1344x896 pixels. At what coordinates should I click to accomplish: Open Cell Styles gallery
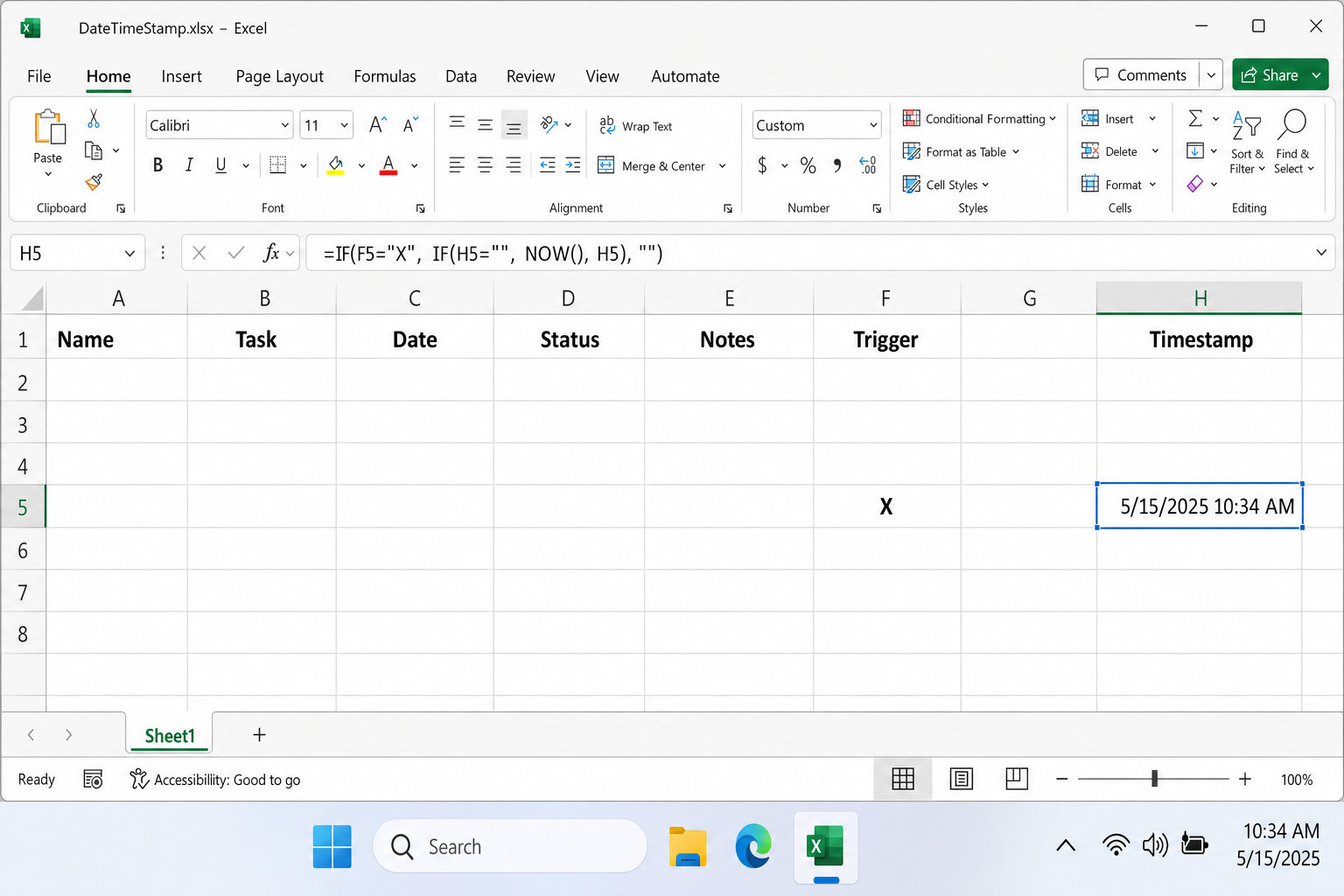coord(945,185)
